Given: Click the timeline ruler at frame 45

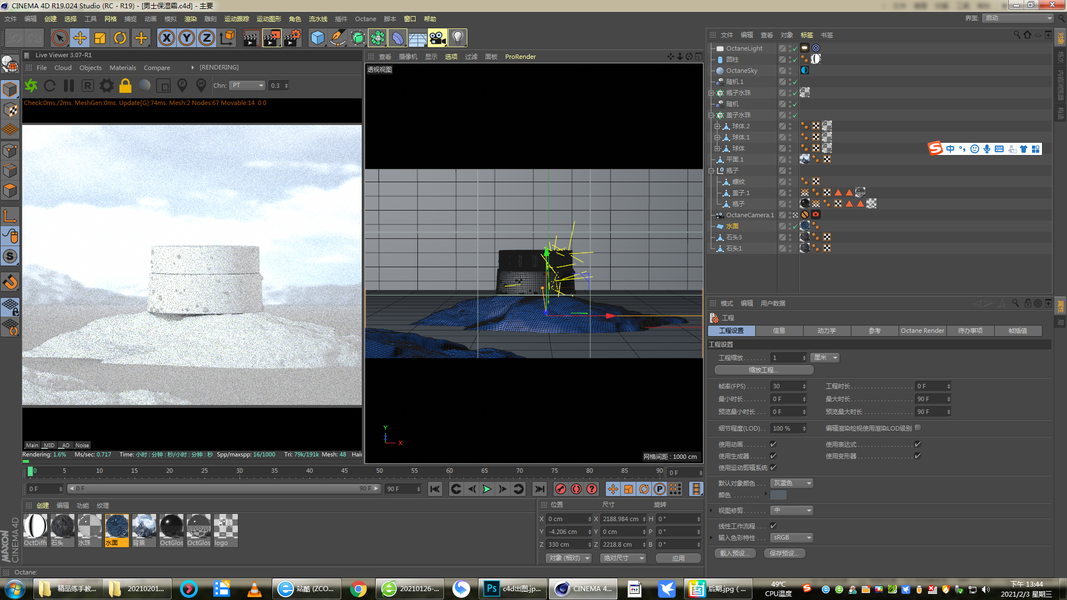Looking at the screenshot, I should [x=344, y=471].
